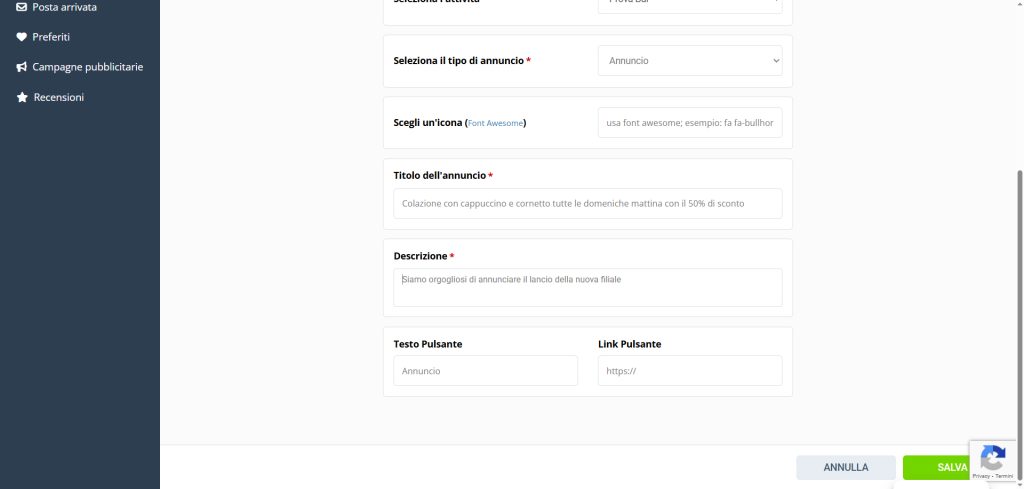1024x489 pixels.
Task: Focus the Link Pulsante URL field
Action: (689, 371)
